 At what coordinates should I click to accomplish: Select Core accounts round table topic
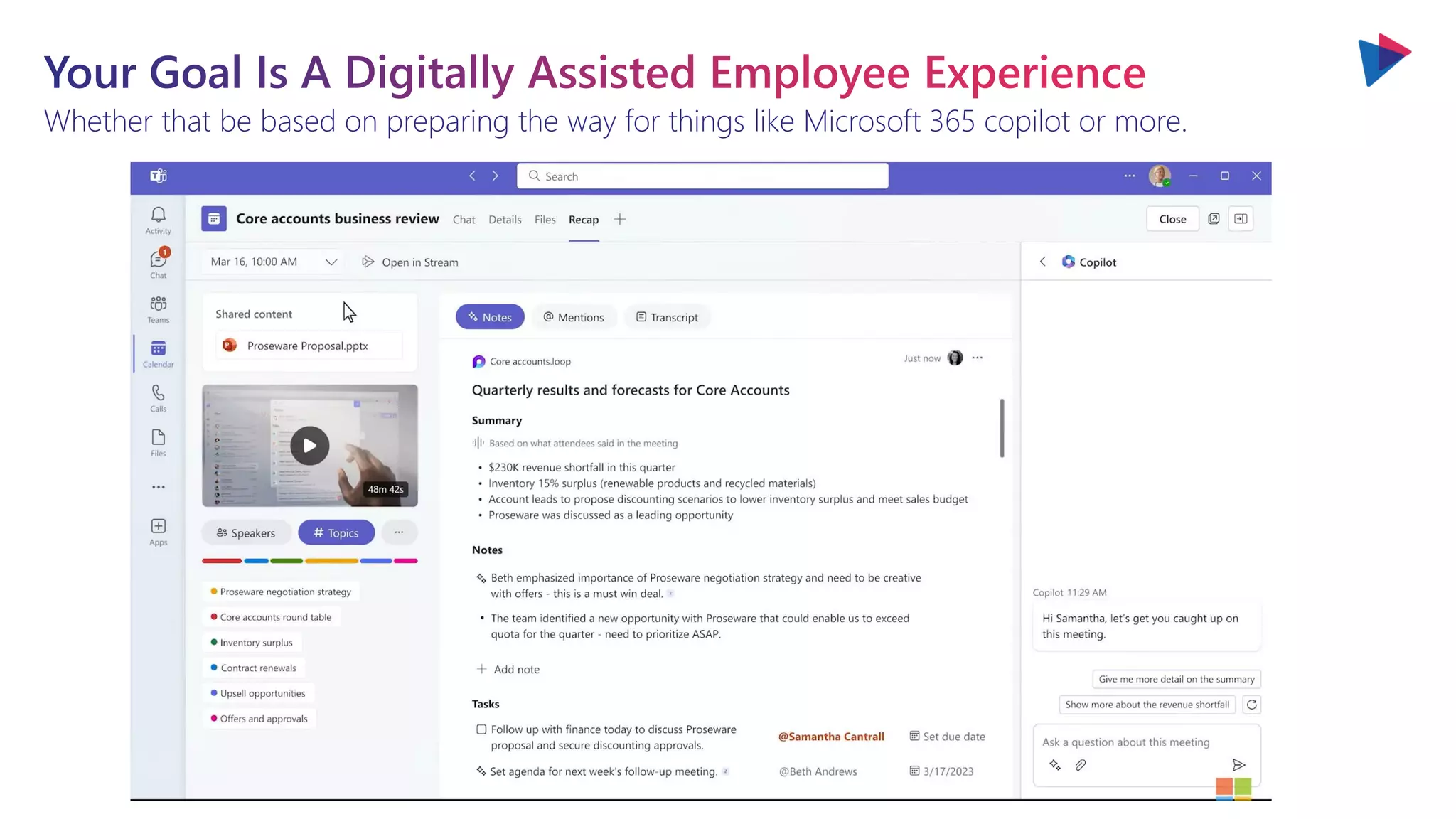(271, 617)
